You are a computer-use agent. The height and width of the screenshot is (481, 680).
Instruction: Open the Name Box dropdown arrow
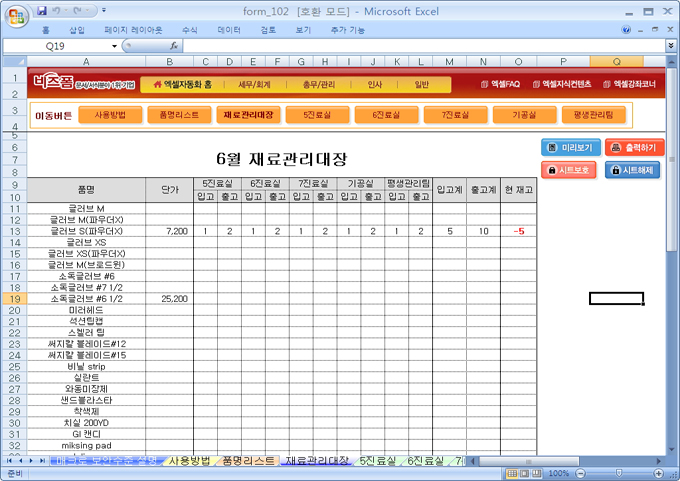114,46
